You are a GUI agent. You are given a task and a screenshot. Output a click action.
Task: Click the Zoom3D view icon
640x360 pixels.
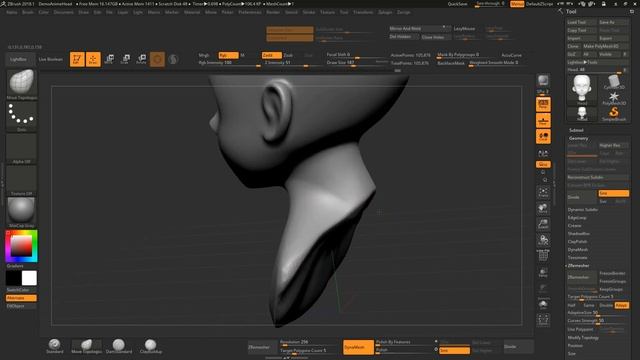click(x=543, y=224)
